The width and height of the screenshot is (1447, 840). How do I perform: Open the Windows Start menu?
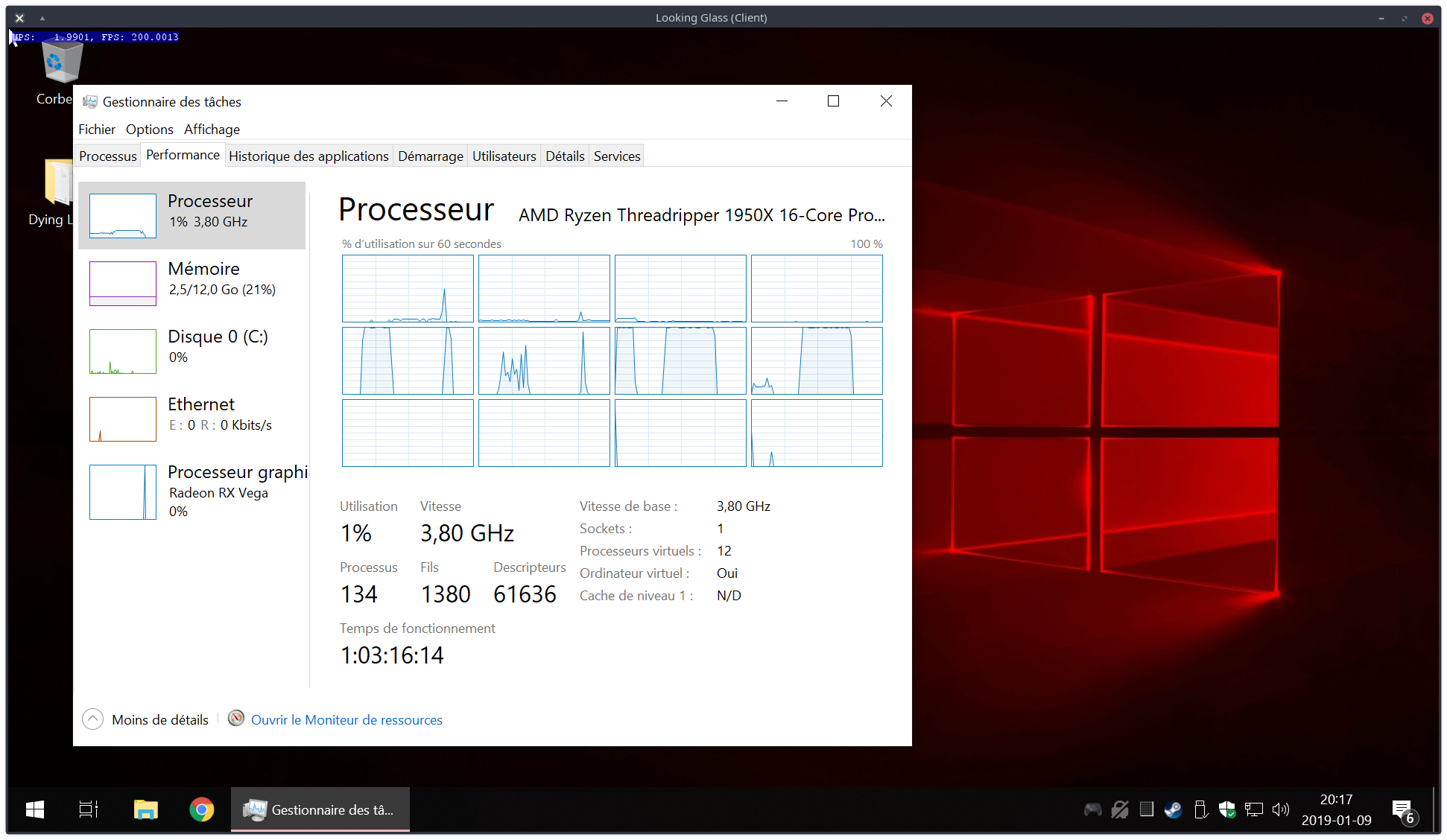[35, 809]
